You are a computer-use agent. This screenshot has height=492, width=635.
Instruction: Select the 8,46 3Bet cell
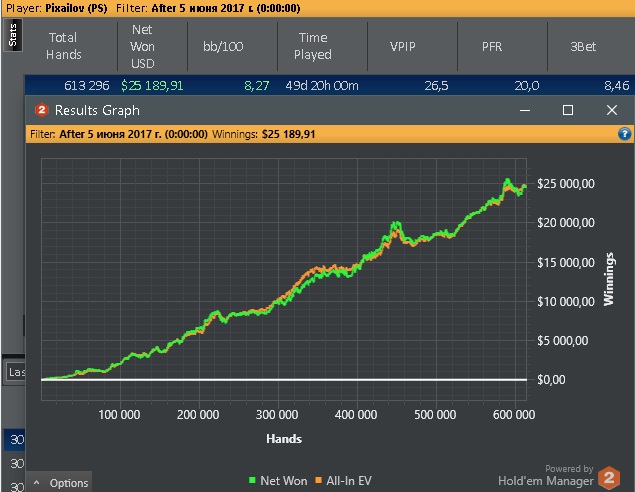(616, 85)
